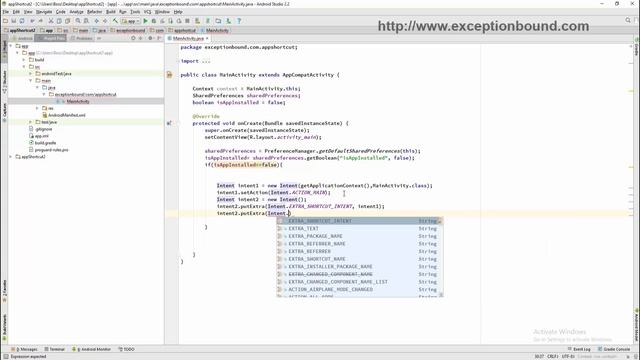This screenshot has height=360, width=640.
Task: Click the Synchronize toolbar icon
Action: [22, 21]
